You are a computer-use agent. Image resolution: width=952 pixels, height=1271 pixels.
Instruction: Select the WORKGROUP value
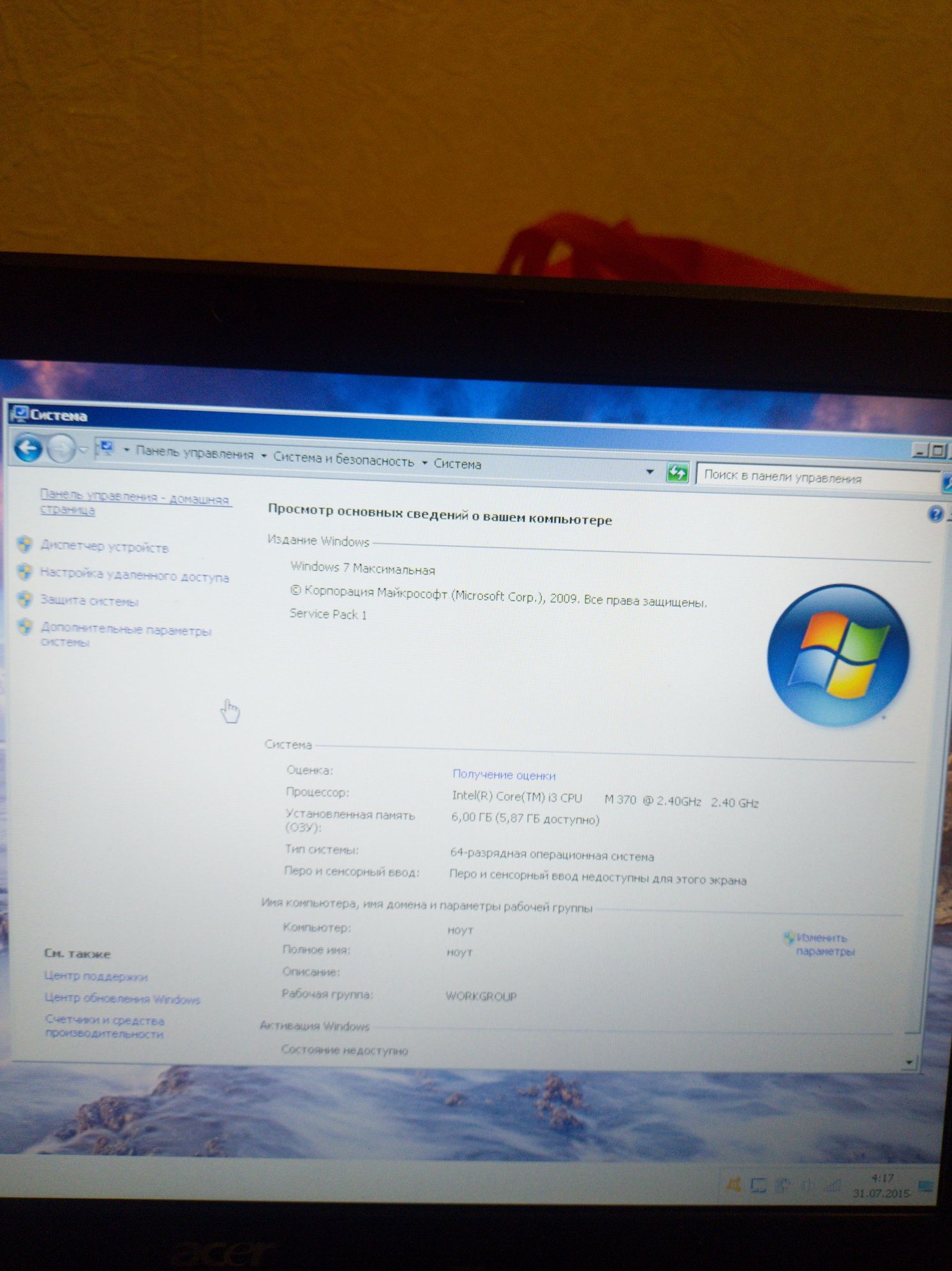click(481, 996)
